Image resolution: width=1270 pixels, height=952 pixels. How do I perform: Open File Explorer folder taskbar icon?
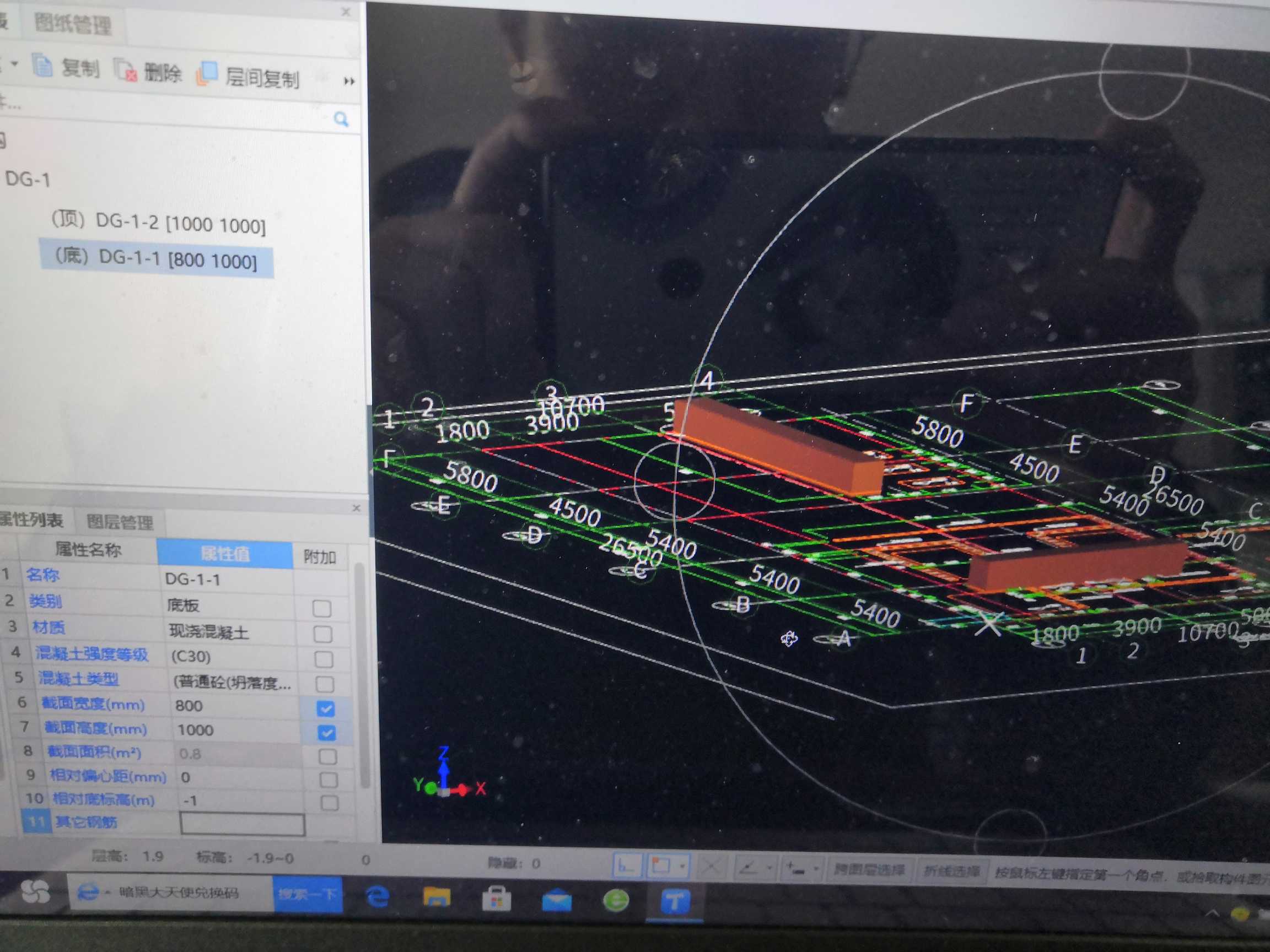437,896
